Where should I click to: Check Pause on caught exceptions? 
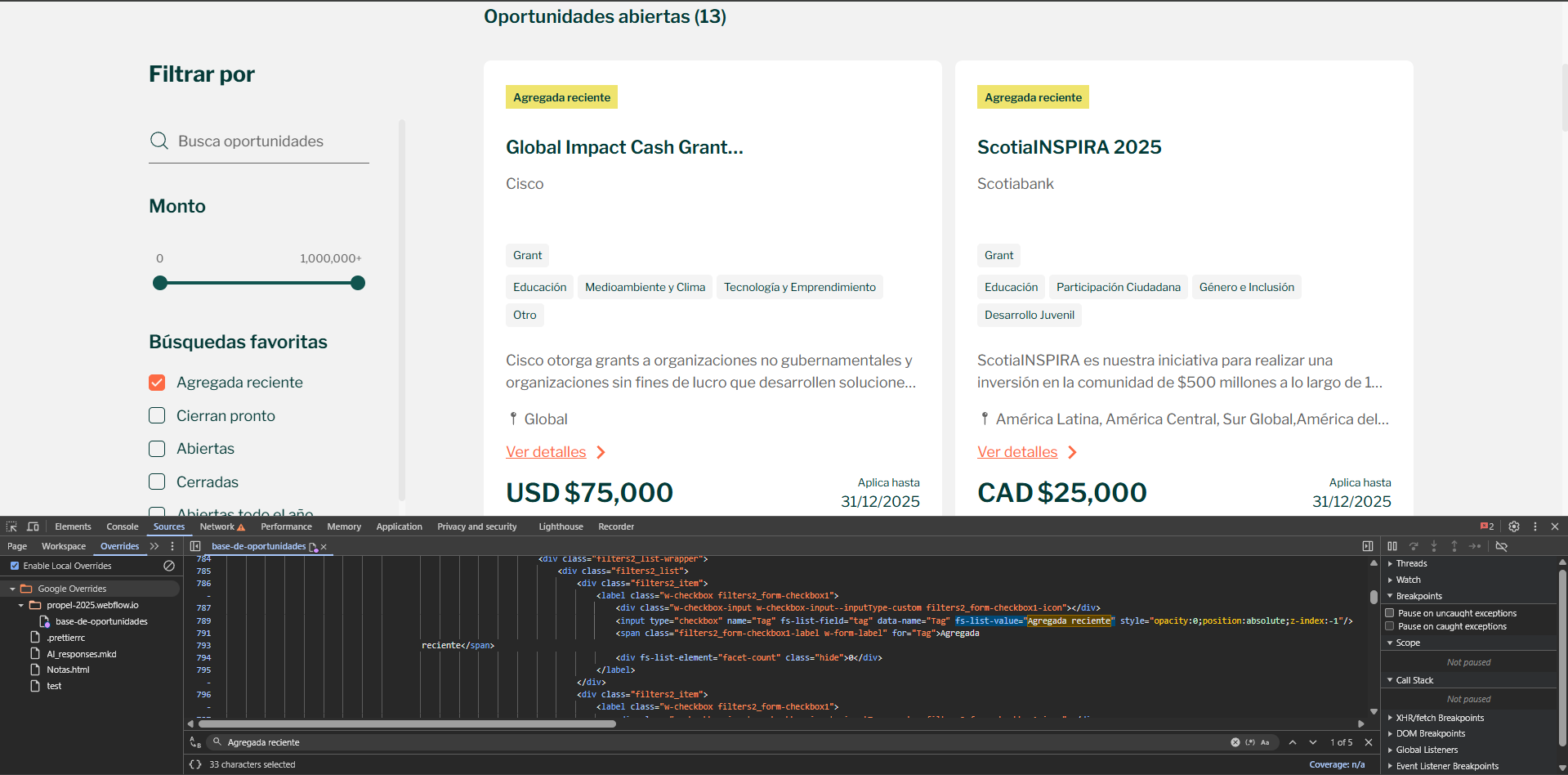1390,626
